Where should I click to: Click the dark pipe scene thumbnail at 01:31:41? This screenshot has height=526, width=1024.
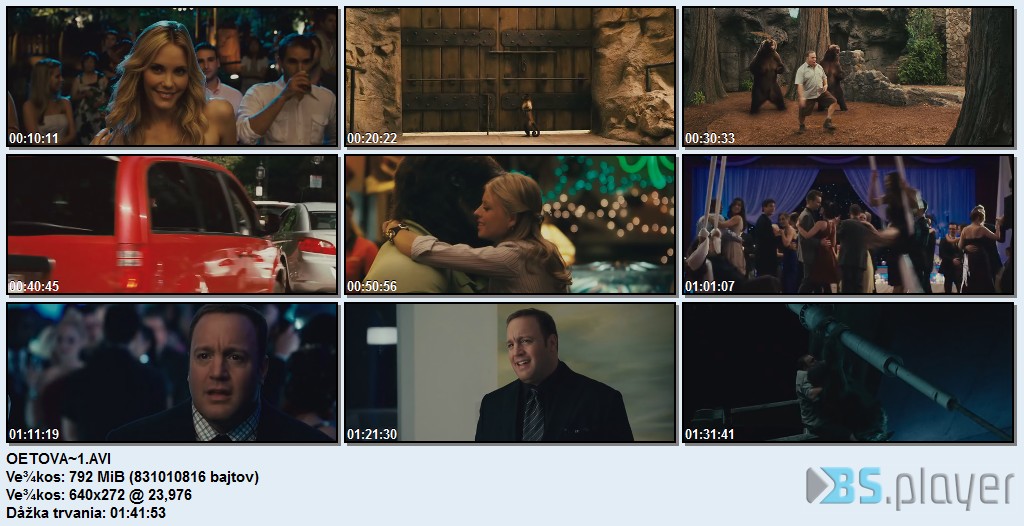tap(848, 372)
